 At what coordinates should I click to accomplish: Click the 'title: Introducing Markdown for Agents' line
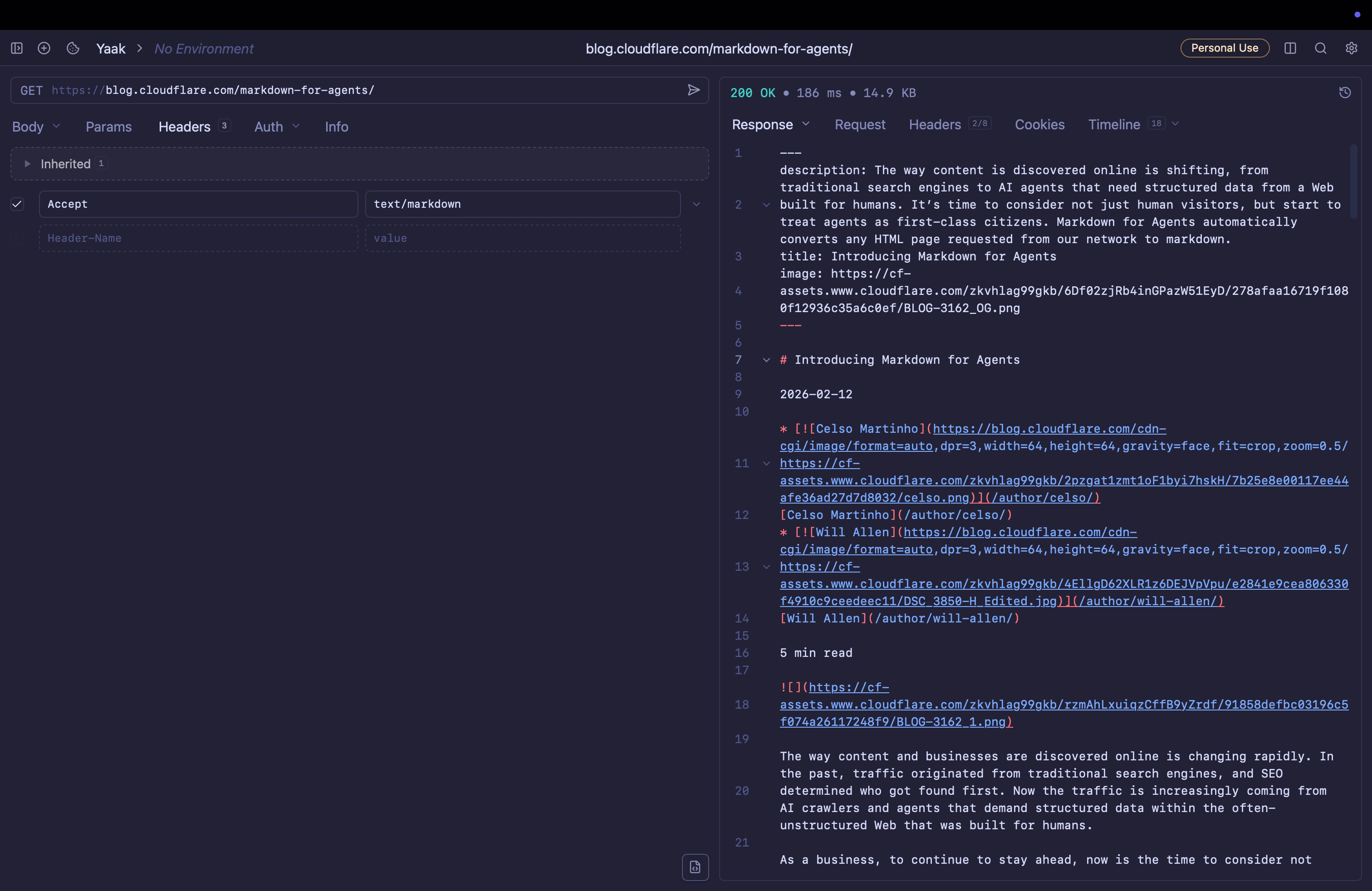pyautogui.click(x=918, y=256)
